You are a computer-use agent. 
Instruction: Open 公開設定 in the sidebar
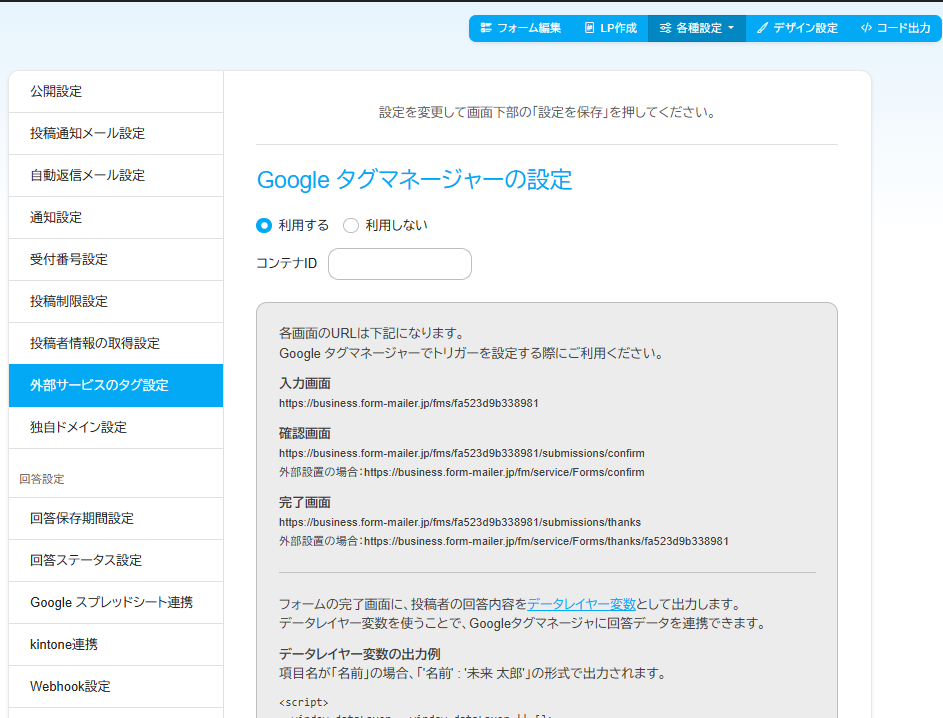point(116,91)
